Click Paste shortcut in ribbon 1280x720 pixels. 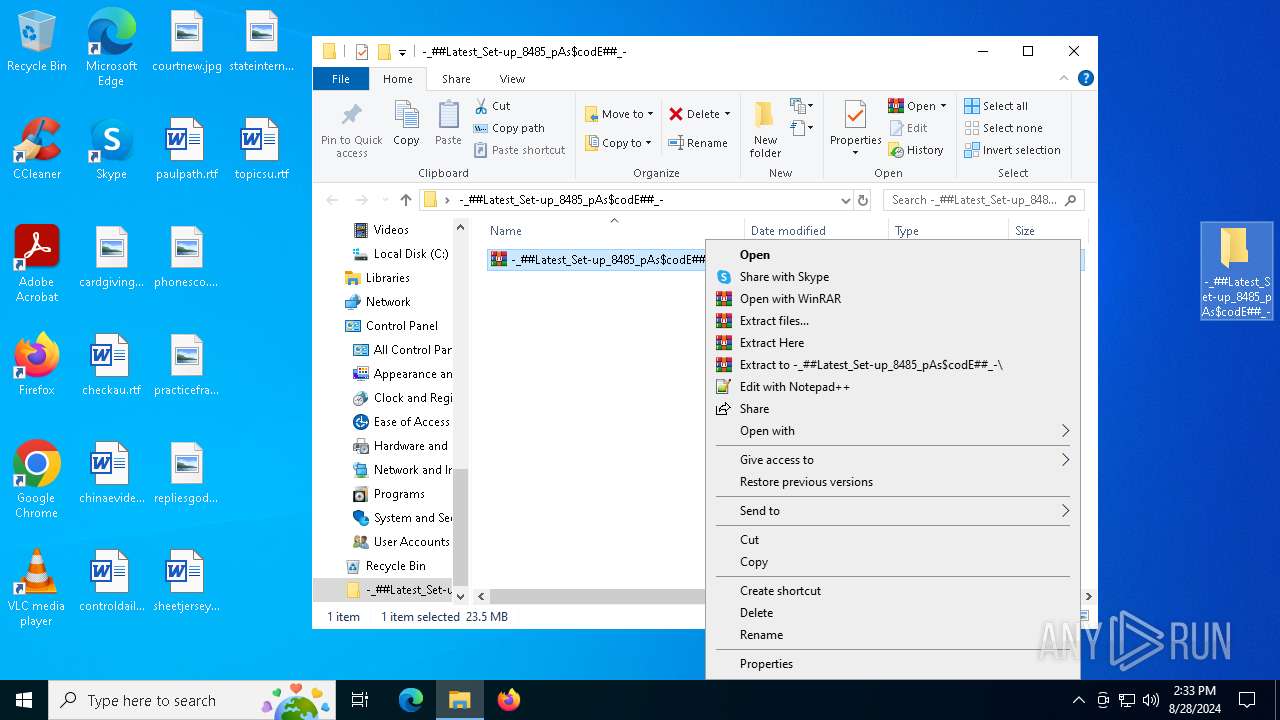click(519, 150)
